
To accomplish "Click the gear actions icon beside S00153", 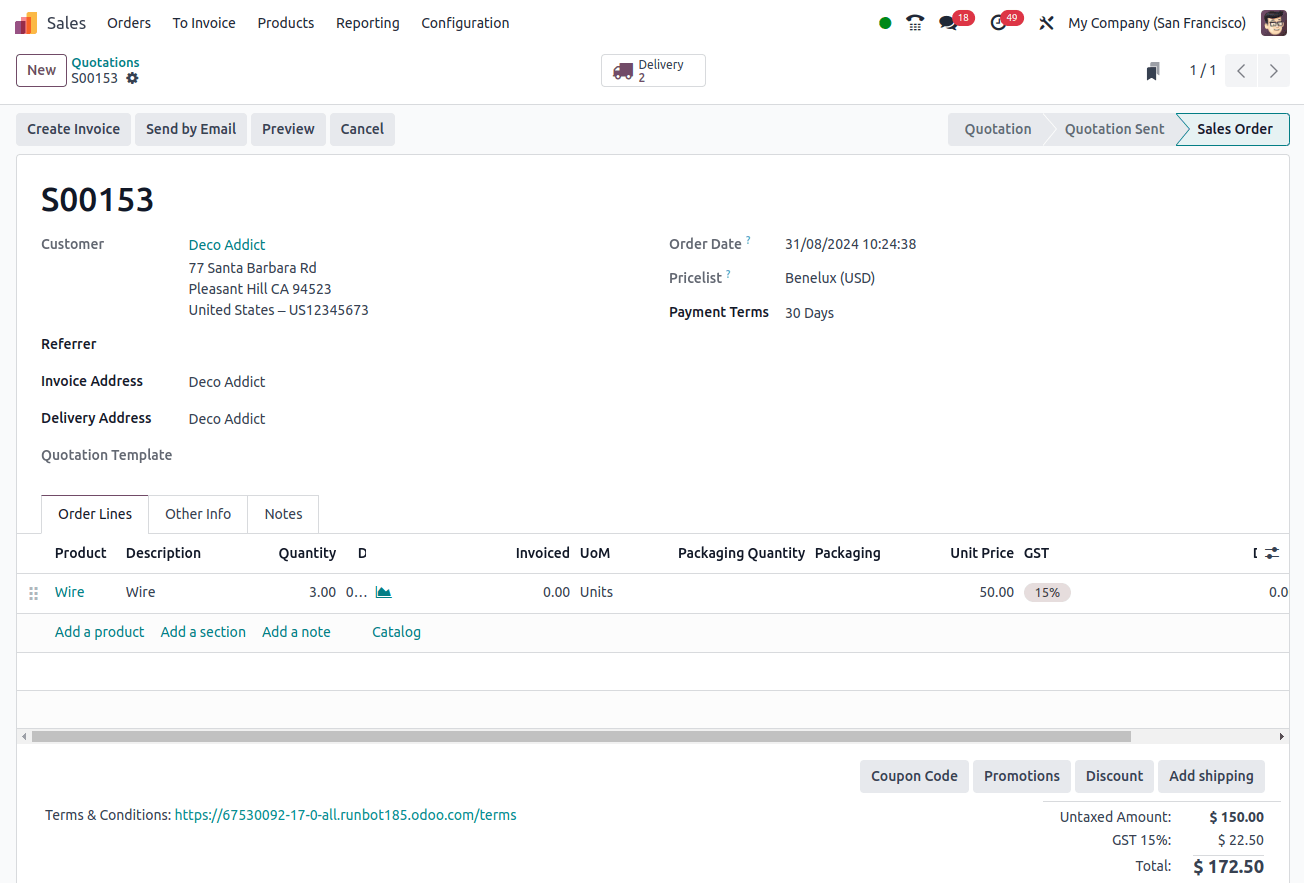I will tap(132, 78).
